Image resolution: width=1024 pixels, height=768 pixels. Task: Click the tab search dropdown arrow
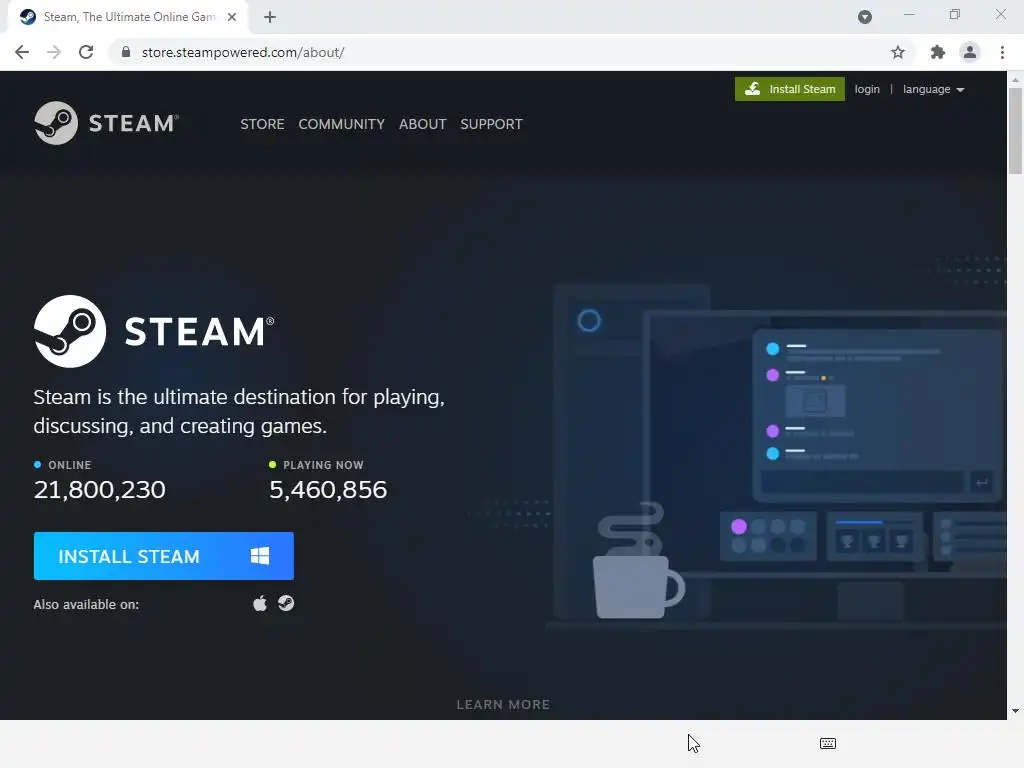(x=865, y=17)
